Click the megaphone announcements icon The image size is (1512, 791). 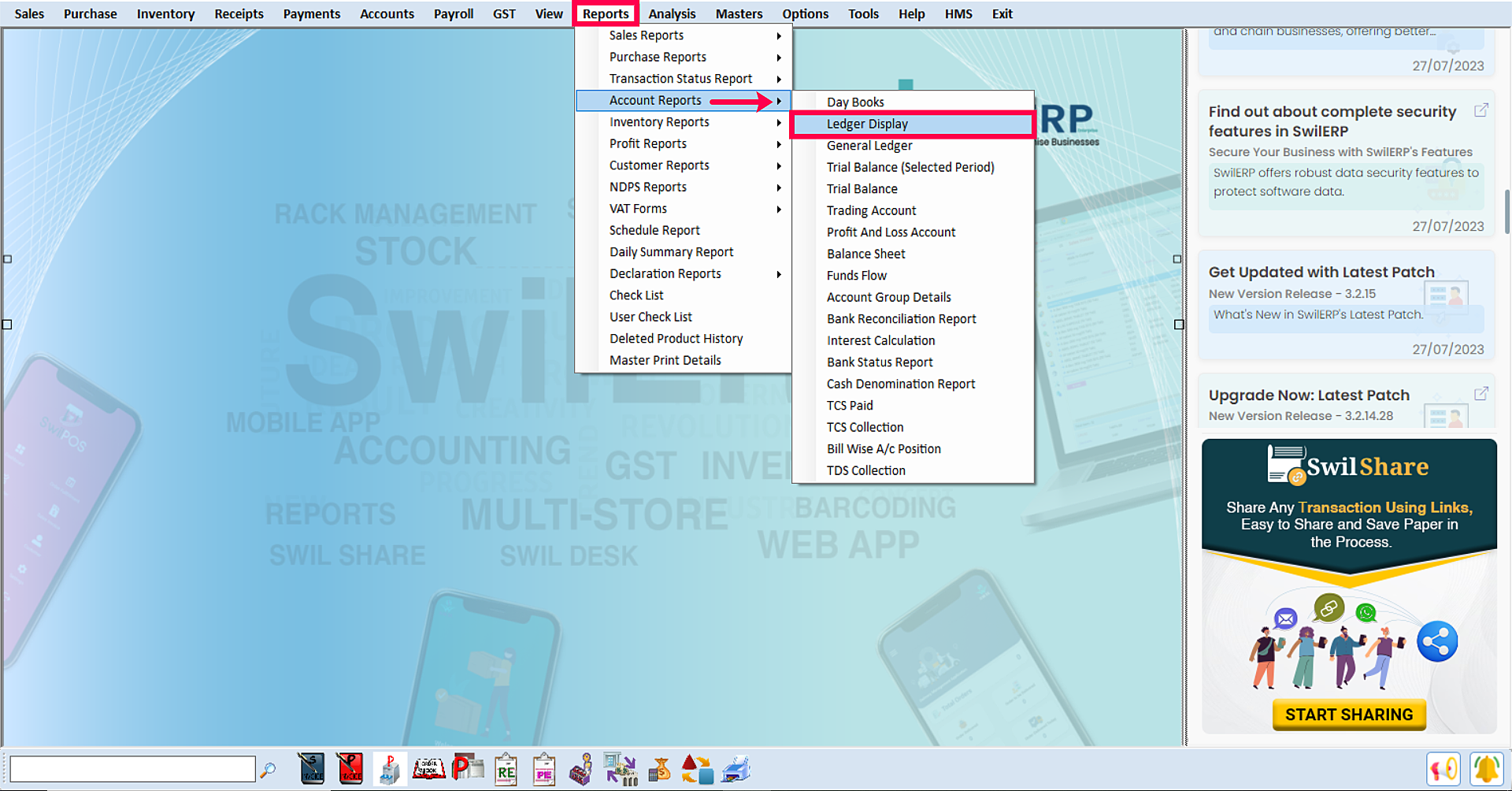click(x=1443, y=769)
